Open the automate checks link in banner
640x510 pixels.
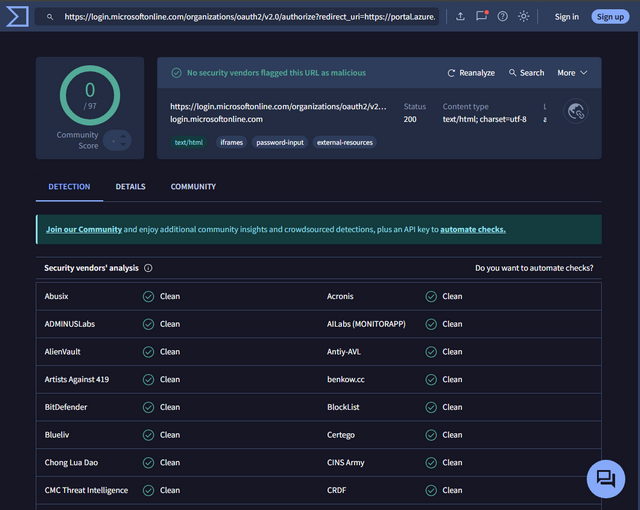tap(473, 229)
